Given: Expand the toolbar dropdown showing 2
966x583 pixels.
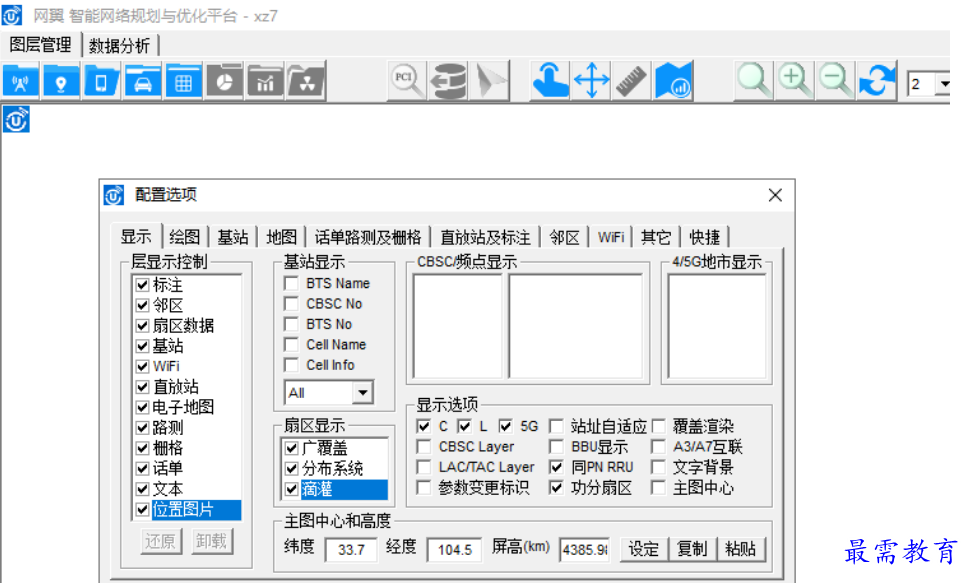Looking at the screenshot, I should [942, 85].
